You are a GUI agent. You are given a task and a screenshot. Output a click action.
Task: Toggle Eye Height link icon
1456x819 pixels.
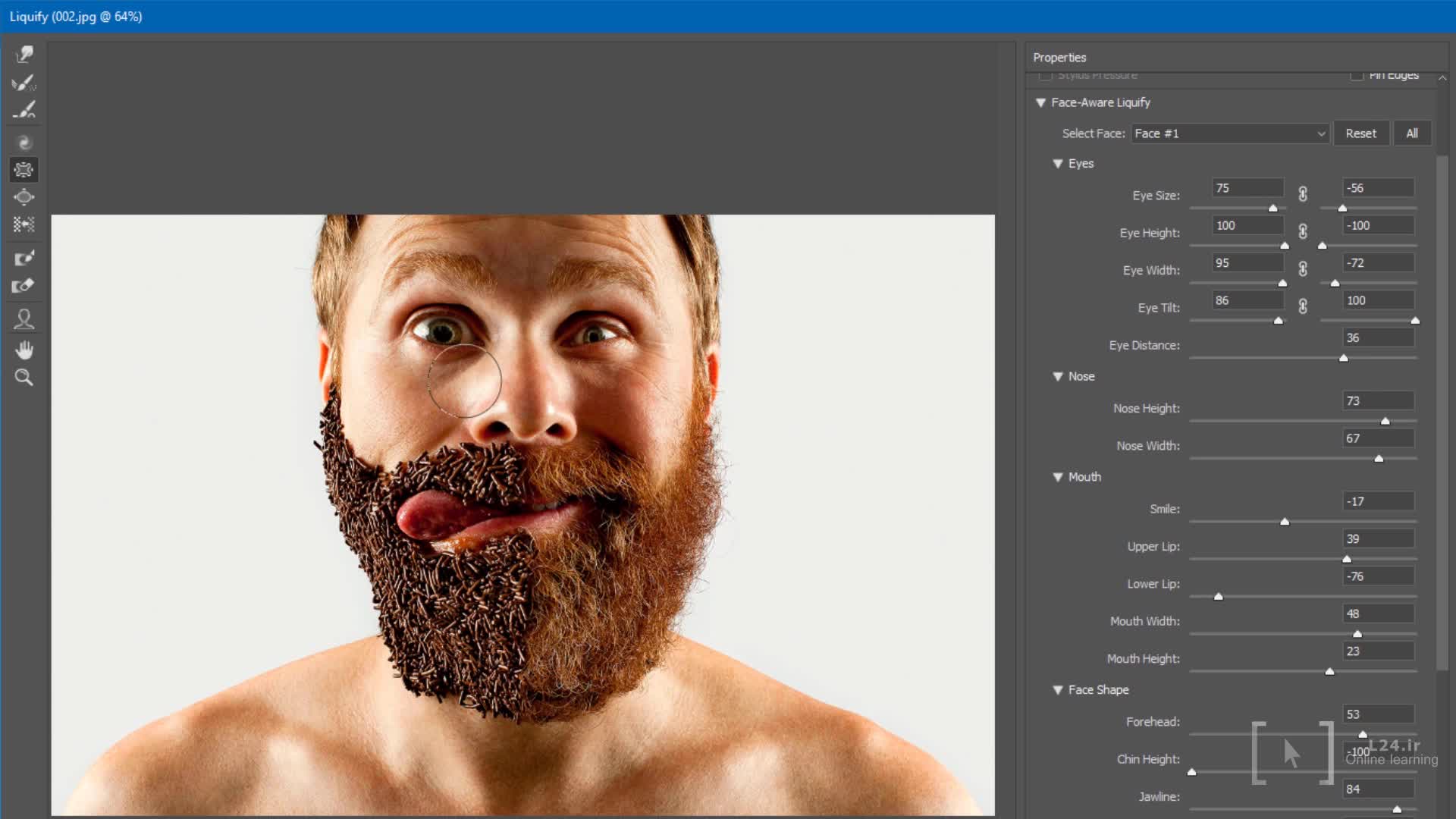(x=1303, y=232)
